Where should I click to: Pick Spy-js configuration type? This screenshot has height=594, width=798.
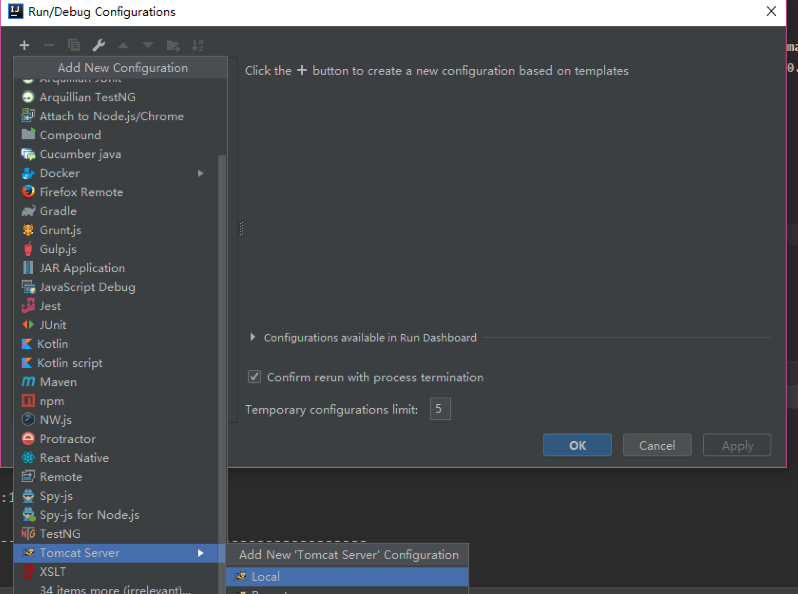pyautogui.click(x=116, y=496)
